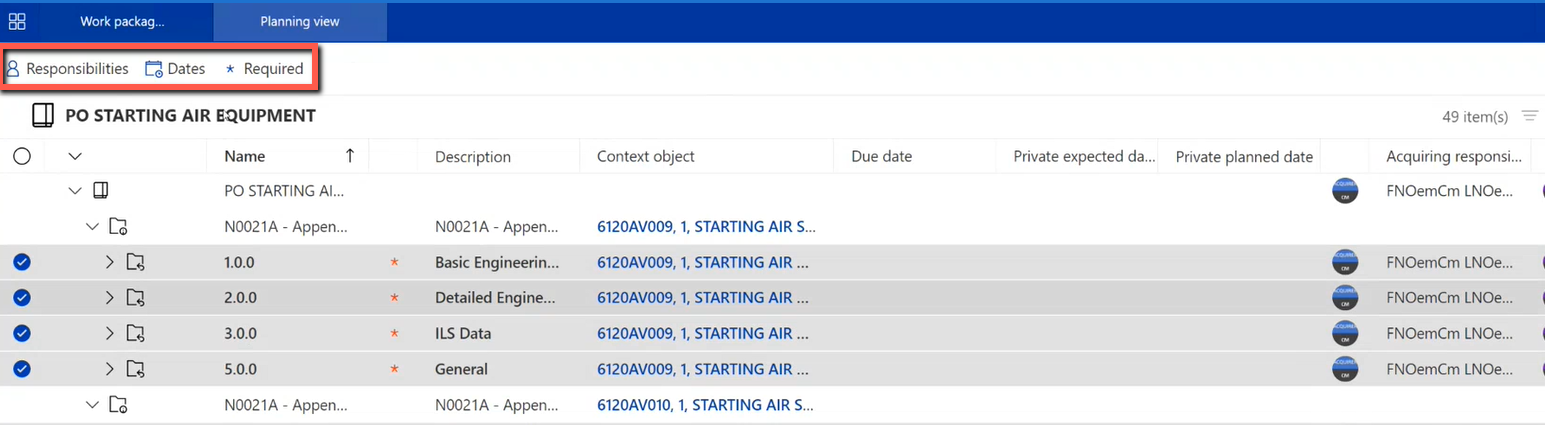Screen dimensions: 1545x425
Task: Click the book icon beside PO STARTING AIR EQUIPMENT title
Action: [x=42, y=116]
